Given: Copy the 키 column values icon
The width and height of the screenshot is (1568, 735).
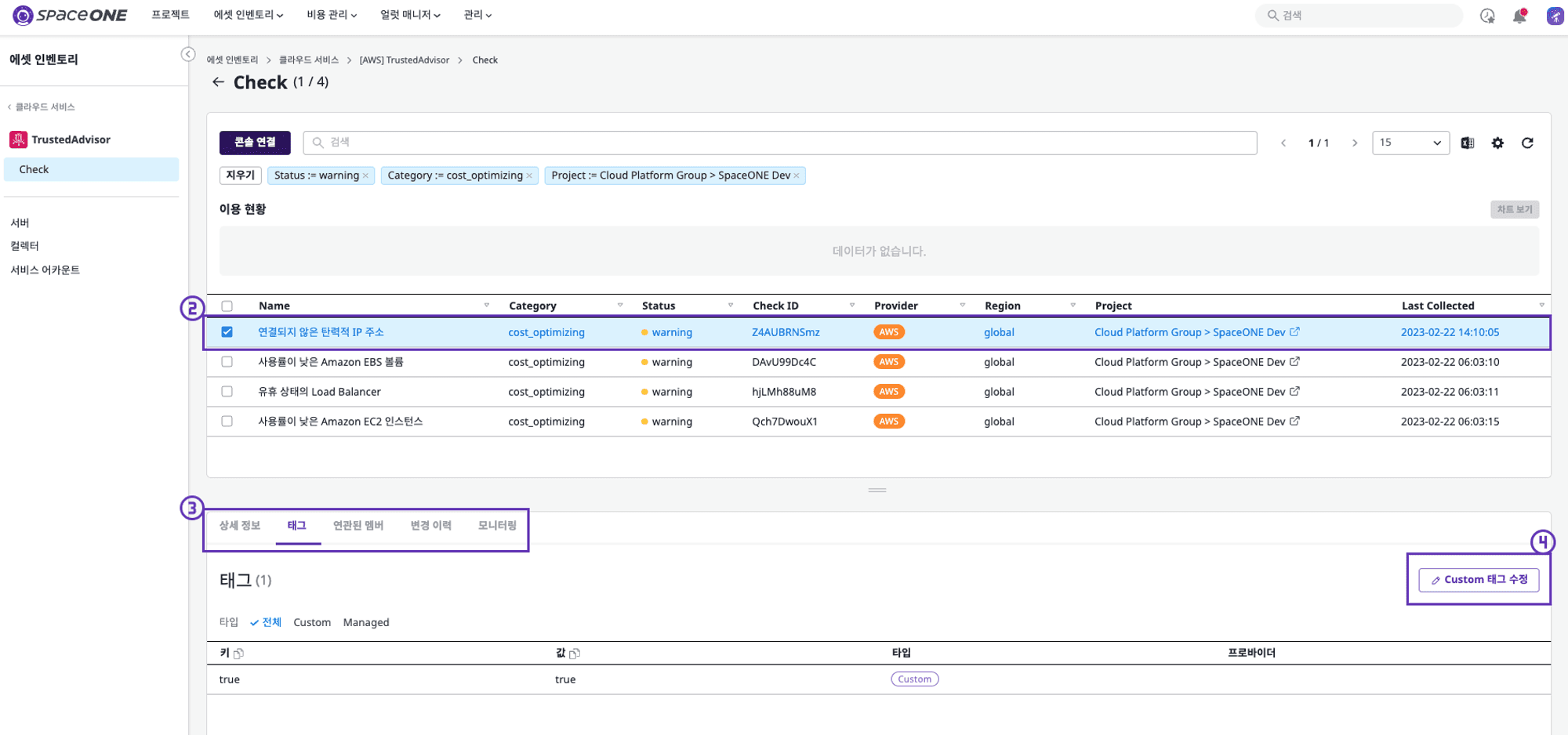Looking at the screenshot, I should pyautogui.click(x=239, y=654).
